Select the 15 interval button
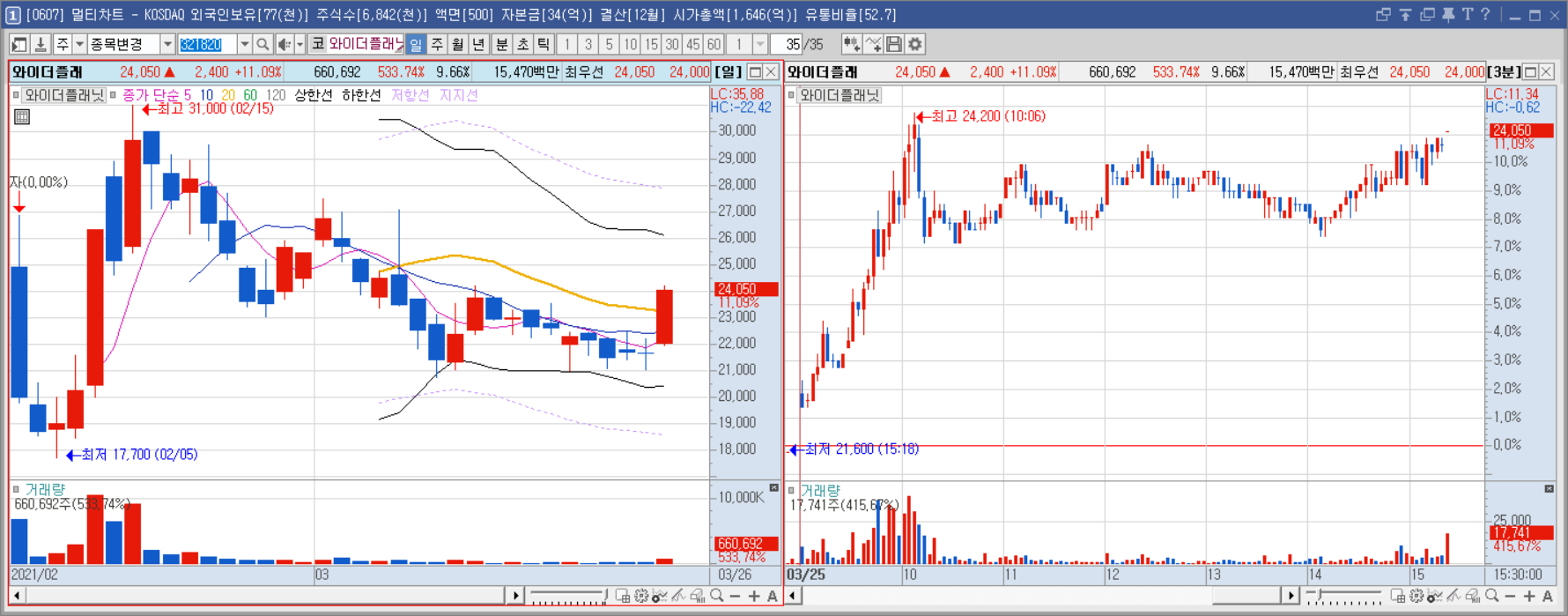 tap(651, 44)
